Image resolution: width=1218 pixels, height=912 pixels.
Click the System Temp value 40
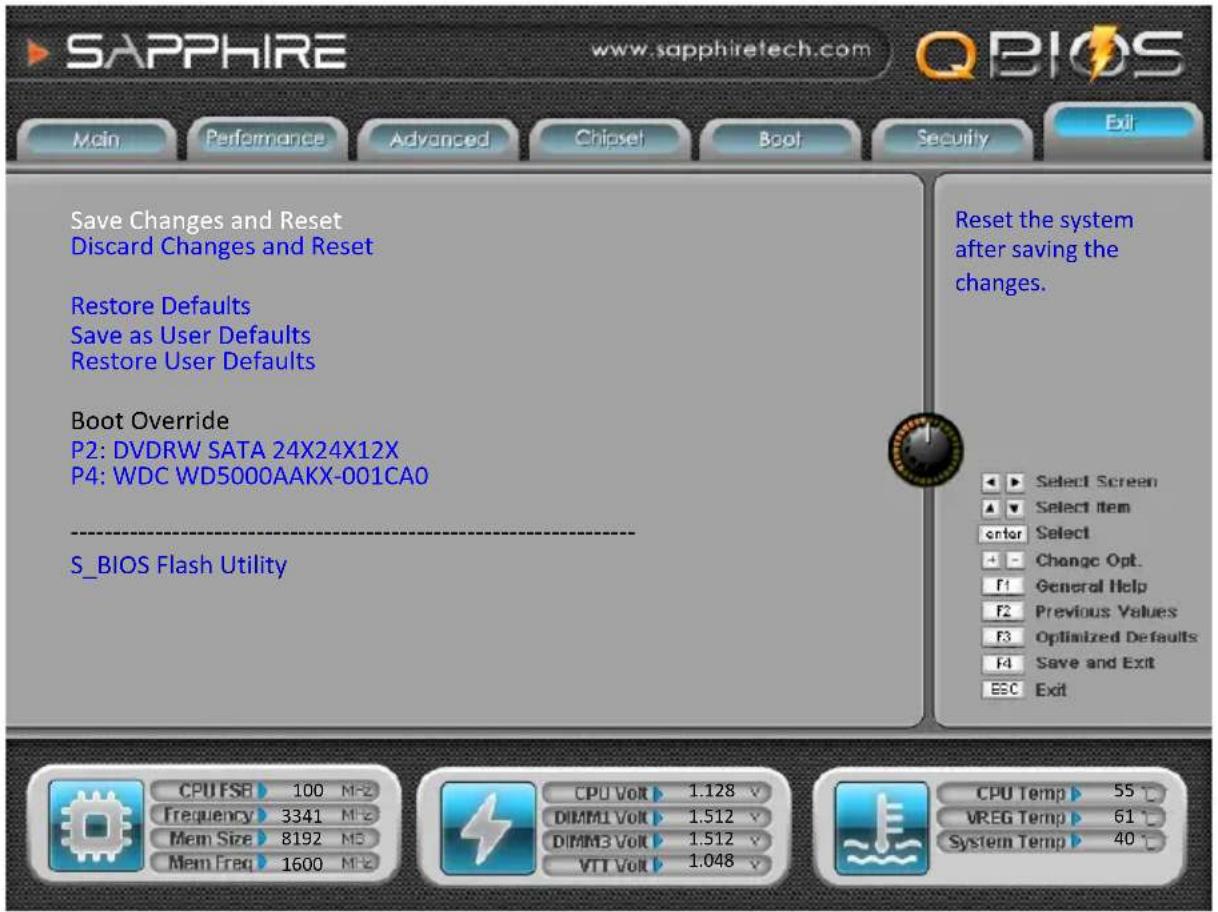coord(1125,840)
